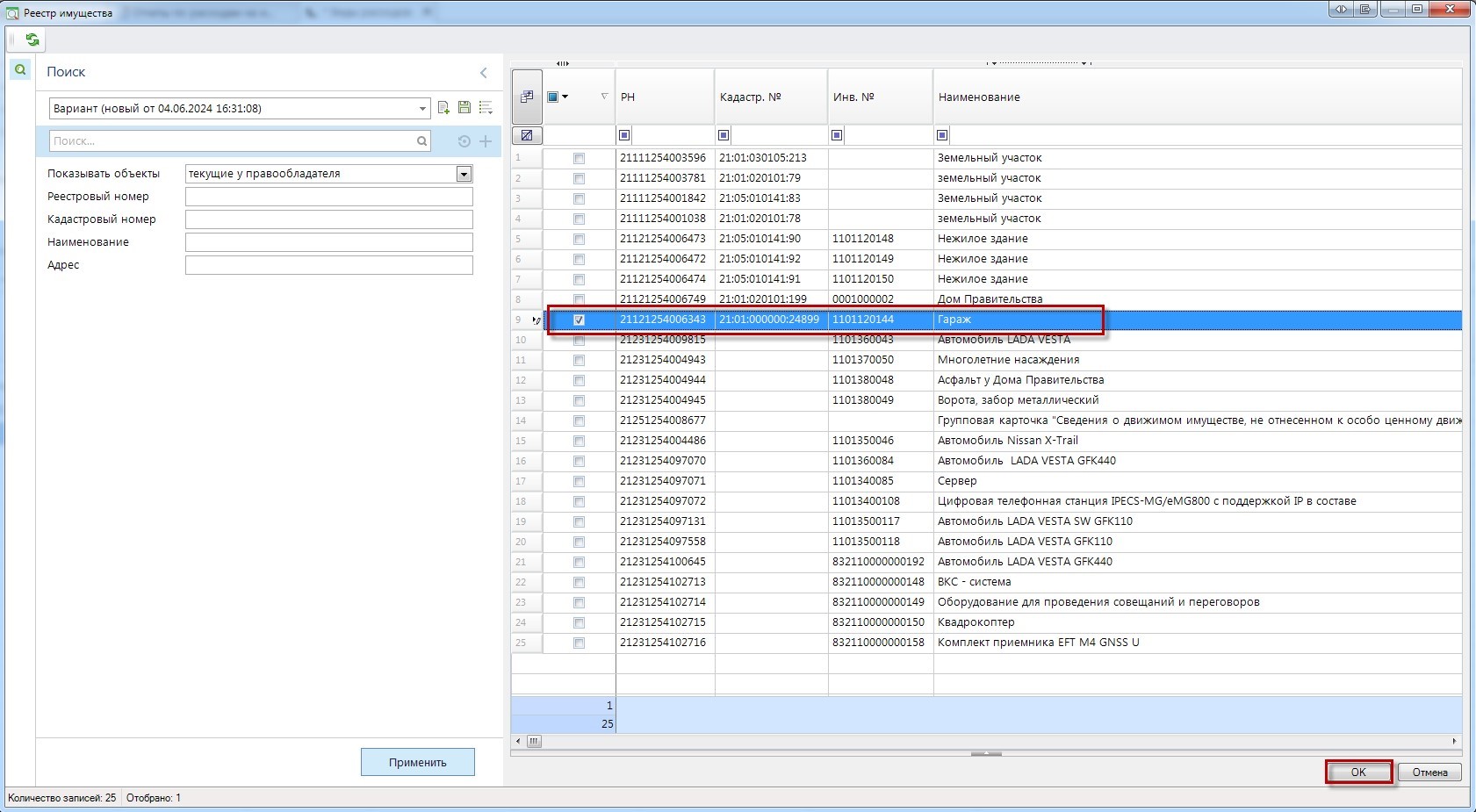Clear grid filters with the filter-row icon
Viewport: 1476px width, 812px height.
pyautogui.click(x=527, y=135)
